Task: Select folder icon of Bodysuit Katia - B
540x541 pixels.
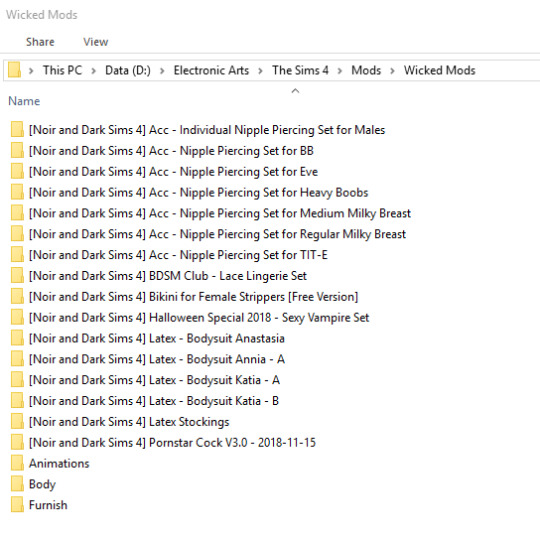Action: (x=17, y=401)
